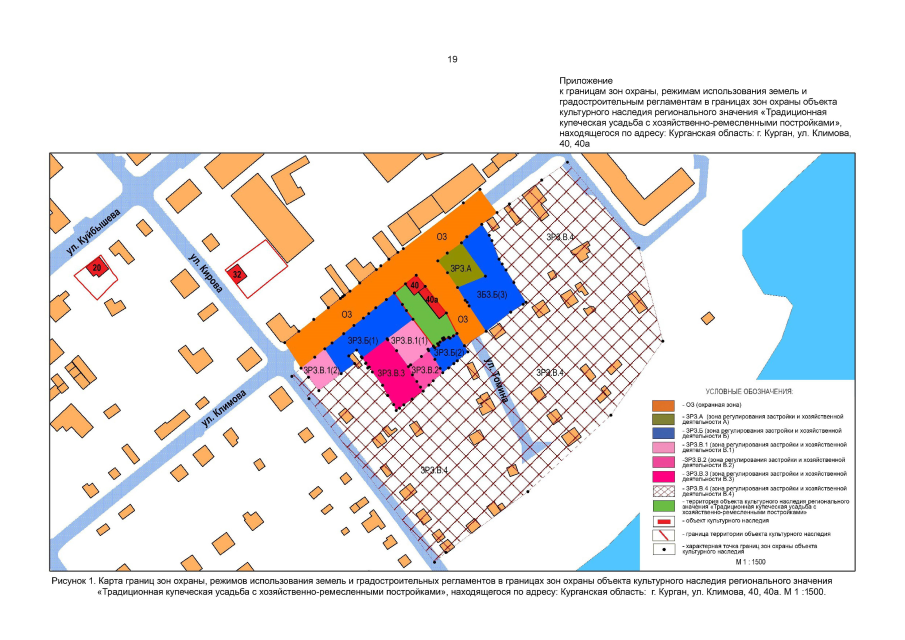Image resolution: width=905 pixels, height=640 pixels.
Task: Click red building 32 near ул. Кирова
Action: [237, 273]
